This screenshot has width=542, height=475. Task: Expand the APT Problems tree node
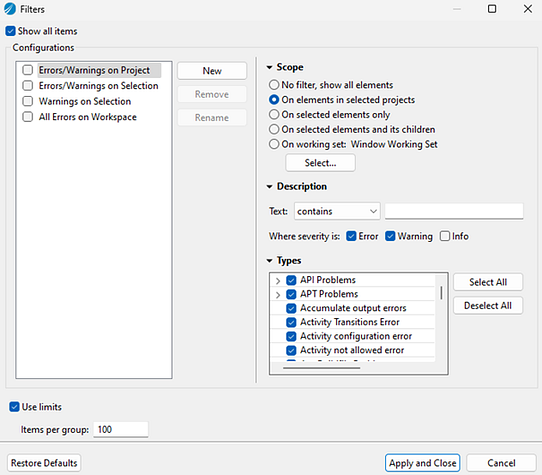(278, 295)
